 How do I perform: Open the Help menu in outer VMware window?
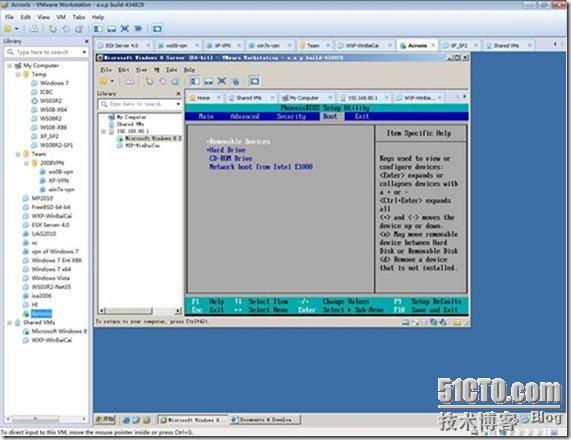98,17
